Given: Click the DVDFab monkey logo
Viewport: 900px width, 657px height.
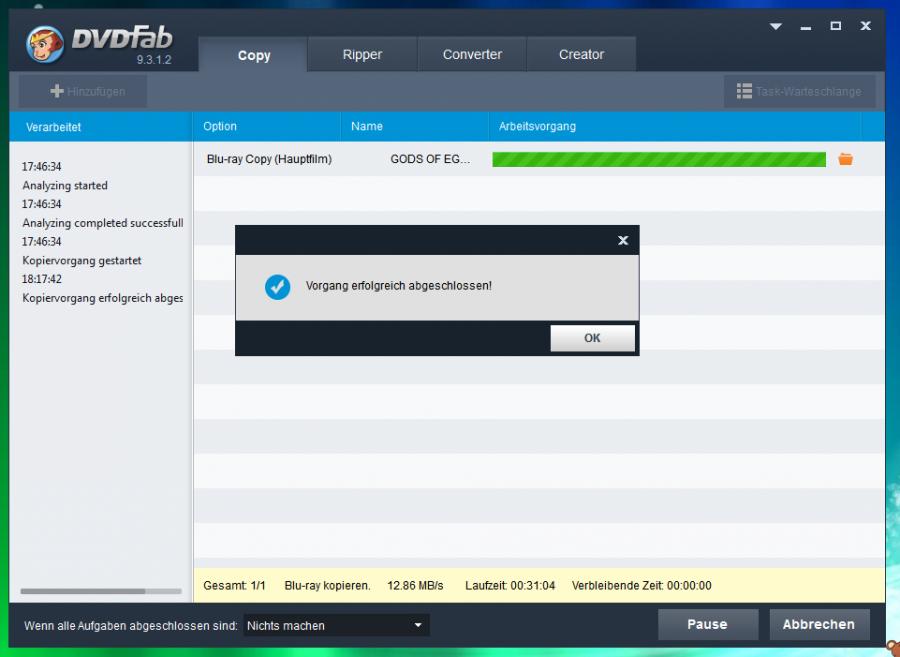Looking at the screenshot, I should coord(46,43).
